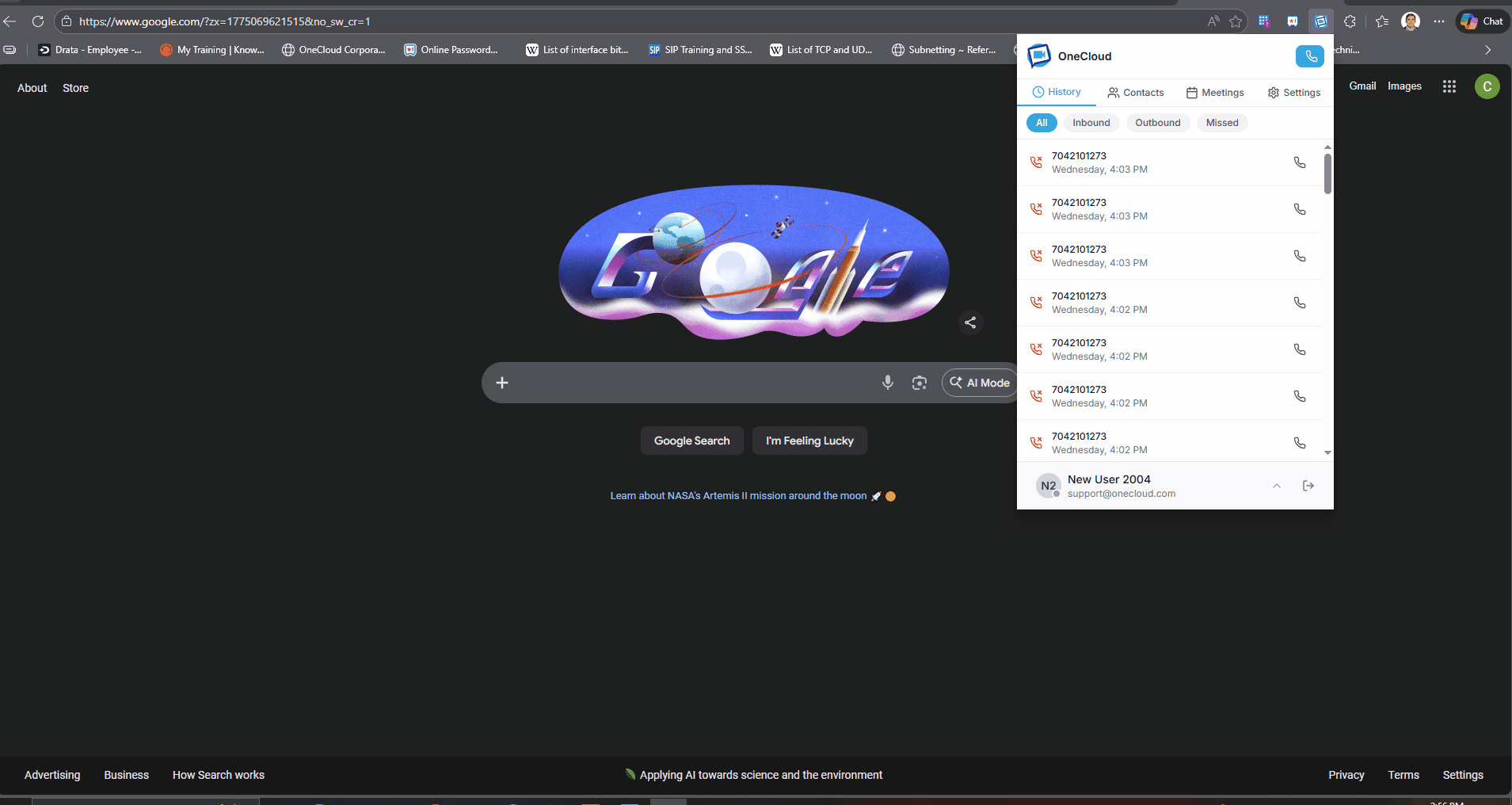Open the Meetings tab in OneCloud
The image size is (1512, 805).
pyautogui.click(x=1215, y=93)
